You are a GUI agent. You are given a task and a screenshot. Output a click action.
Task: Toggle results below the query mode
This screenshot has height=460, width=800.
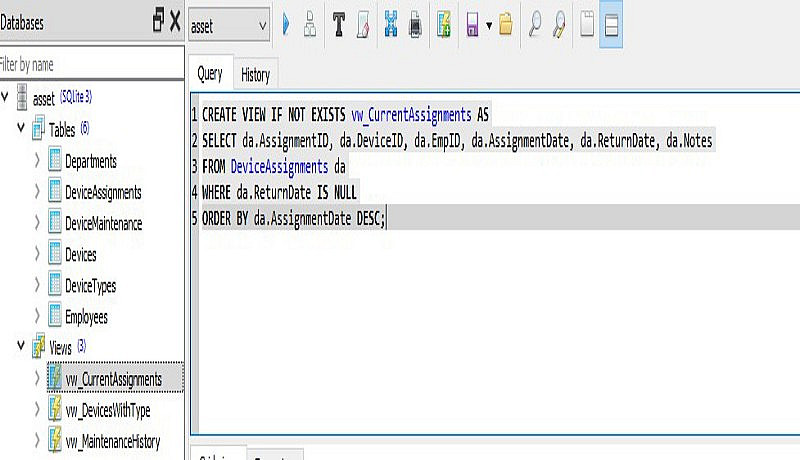click(611, 24)
